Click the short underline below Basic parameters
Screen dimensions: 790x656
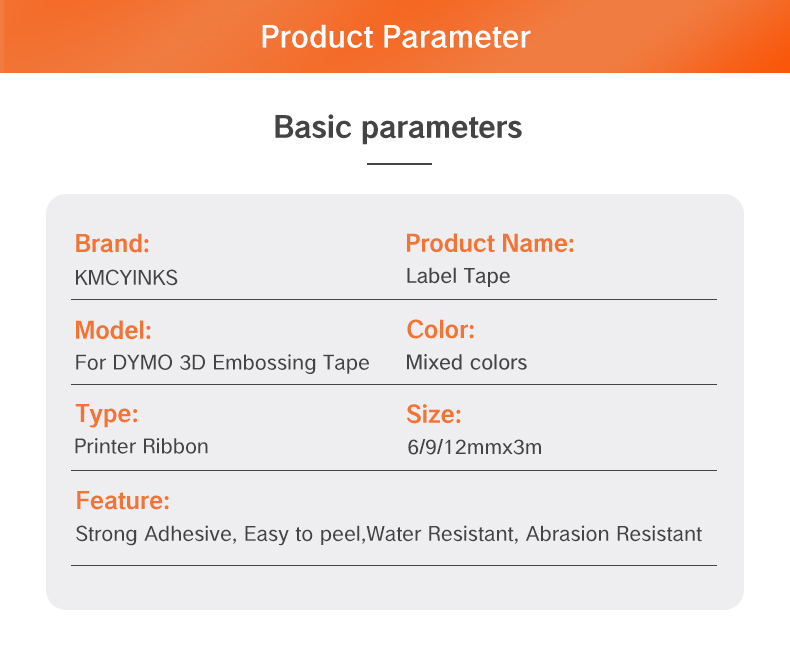tap(399, 163)
